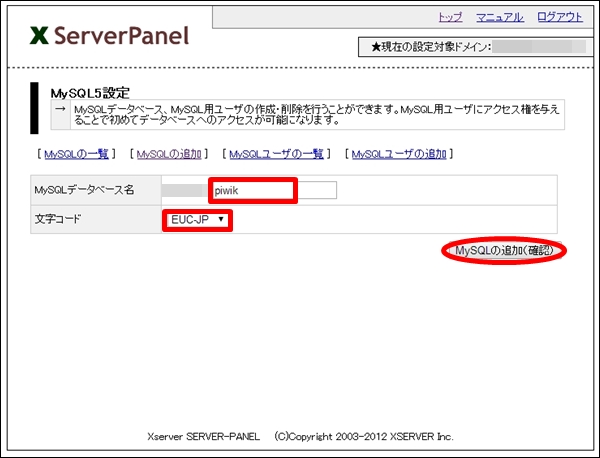The width and height of the screenshot is (600, 458).
Task: Click the 文字コード label
Action: coord(58,219)
